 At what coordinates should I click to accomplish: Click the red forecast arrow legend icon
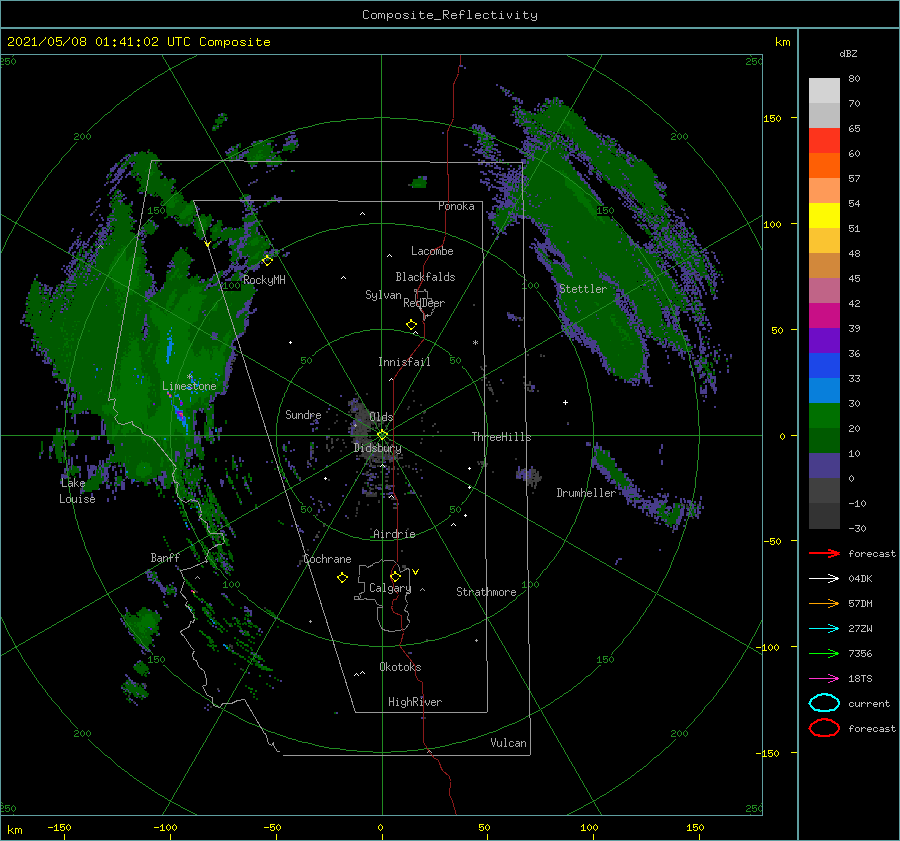pyautogui.click(x=824, y=553)
